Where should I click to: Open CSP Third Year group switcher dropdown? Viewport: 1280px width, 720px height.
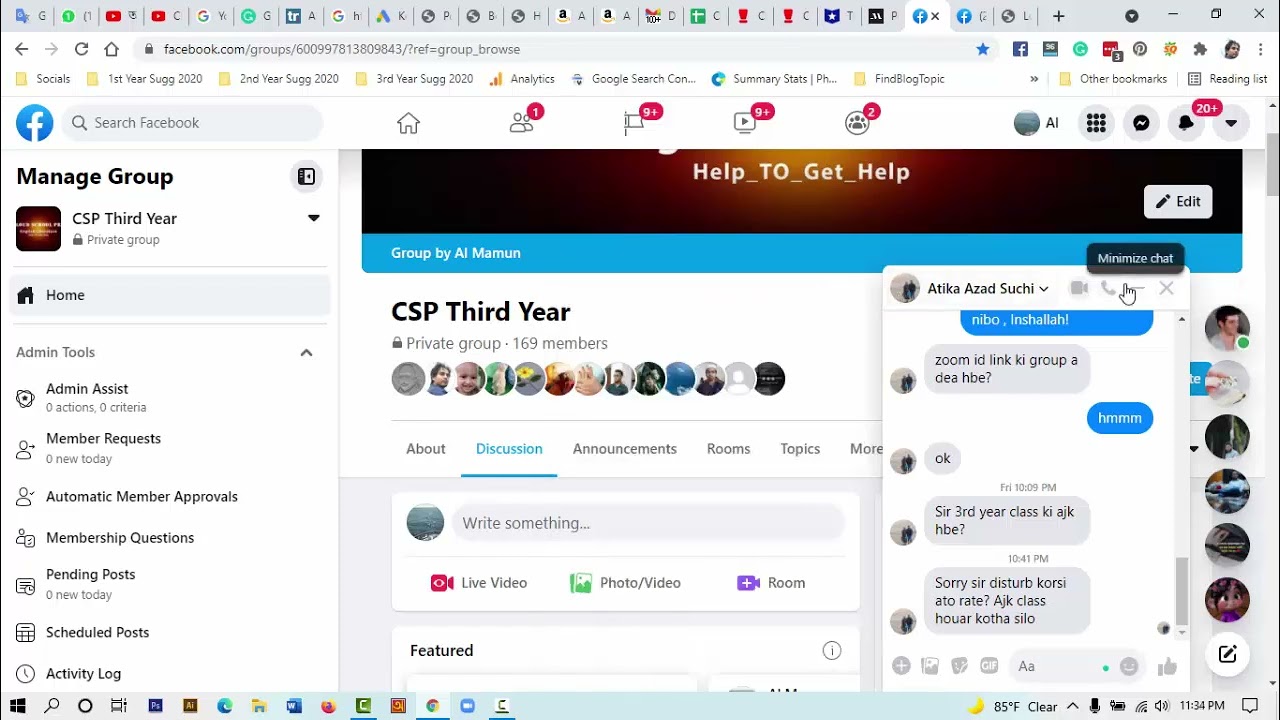(313, 218)
